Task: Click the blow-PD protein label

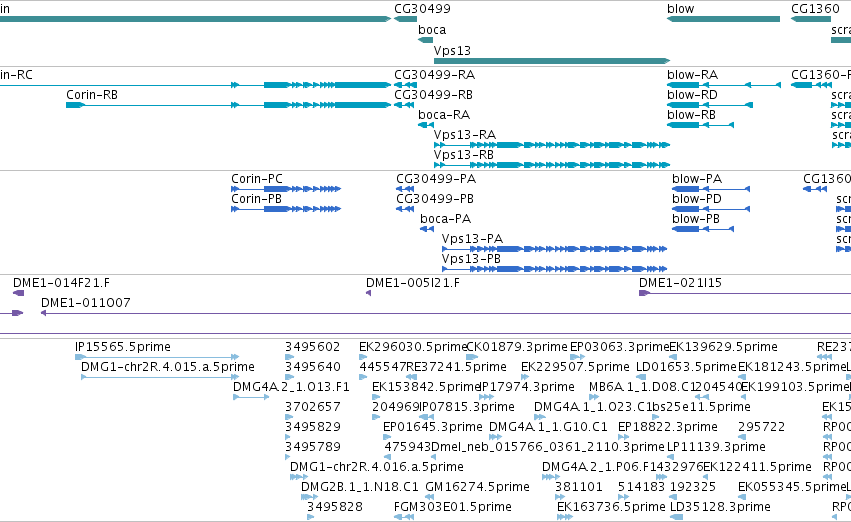Action: (x=697, y=199)
